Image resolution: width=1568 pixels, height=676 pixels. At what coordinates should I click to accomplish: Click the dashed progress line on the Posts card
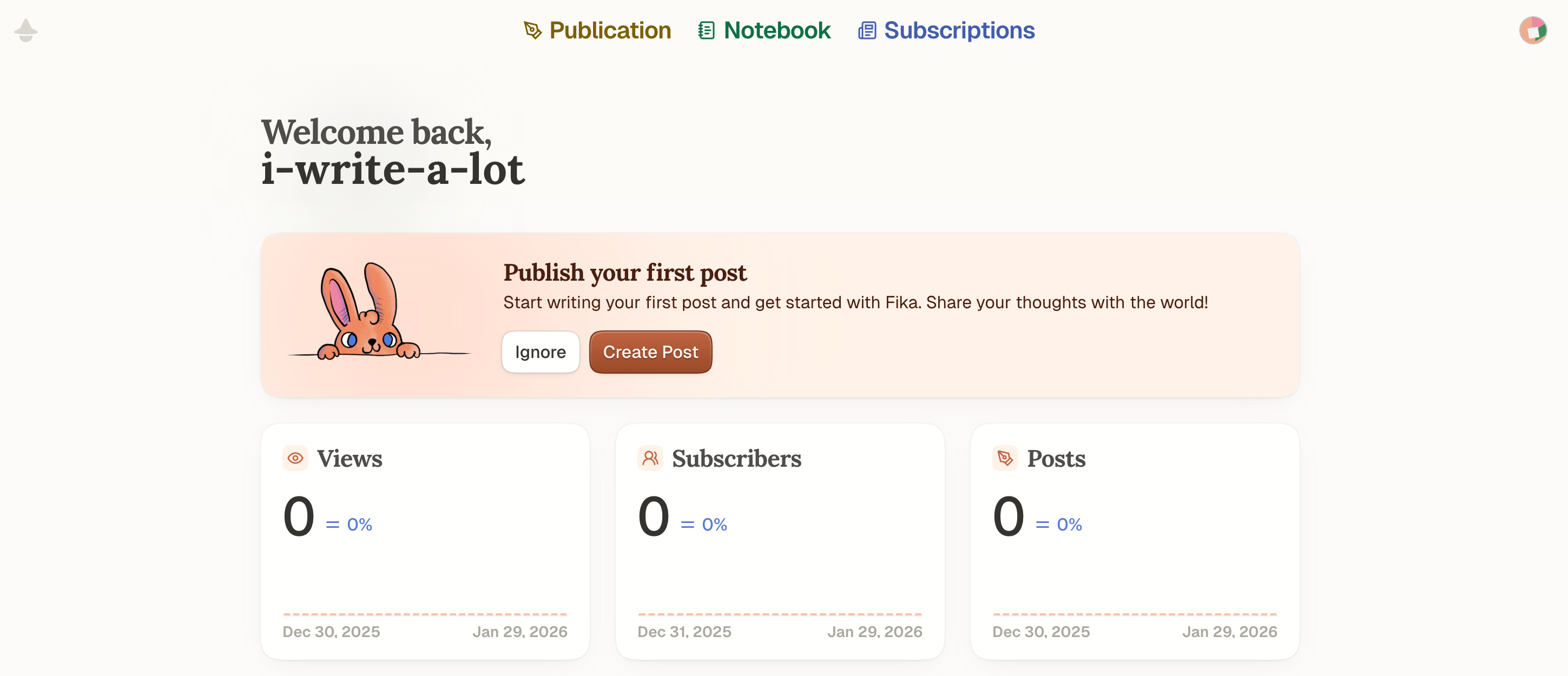click(1134, 614)
